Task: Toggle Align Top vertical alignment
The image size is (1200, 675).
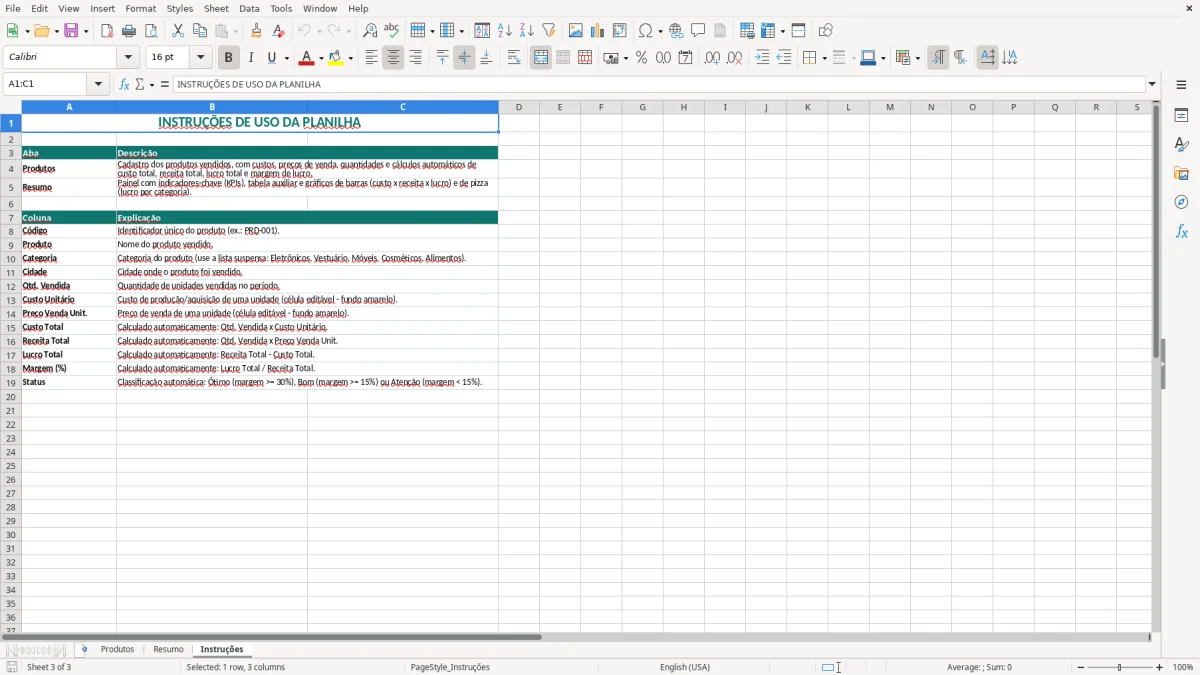Action: point(442,58)
